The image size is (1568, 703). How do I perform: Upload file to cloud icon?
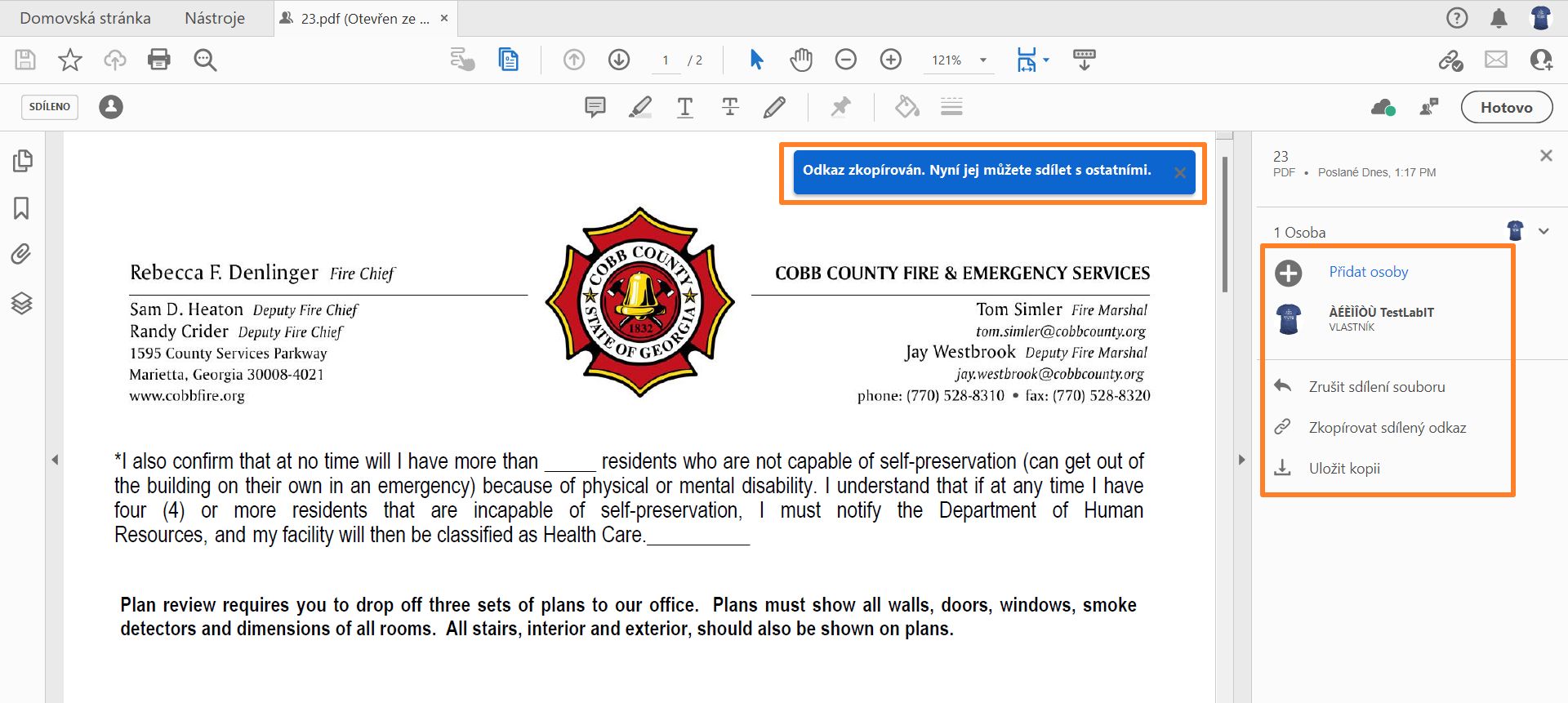(114, 60)
